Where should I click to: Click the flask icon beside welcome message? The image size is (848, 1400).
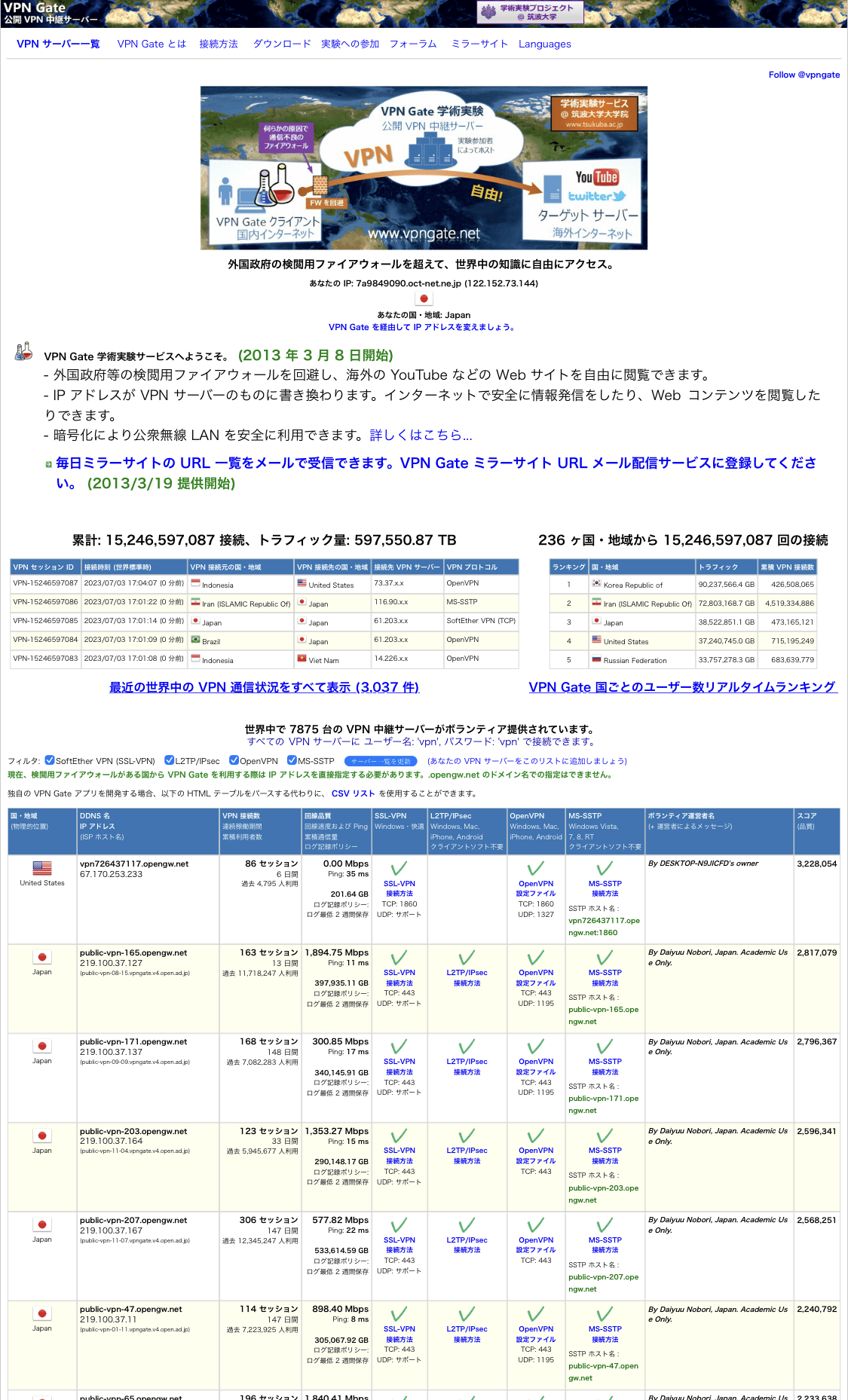(x=23, y=351)
